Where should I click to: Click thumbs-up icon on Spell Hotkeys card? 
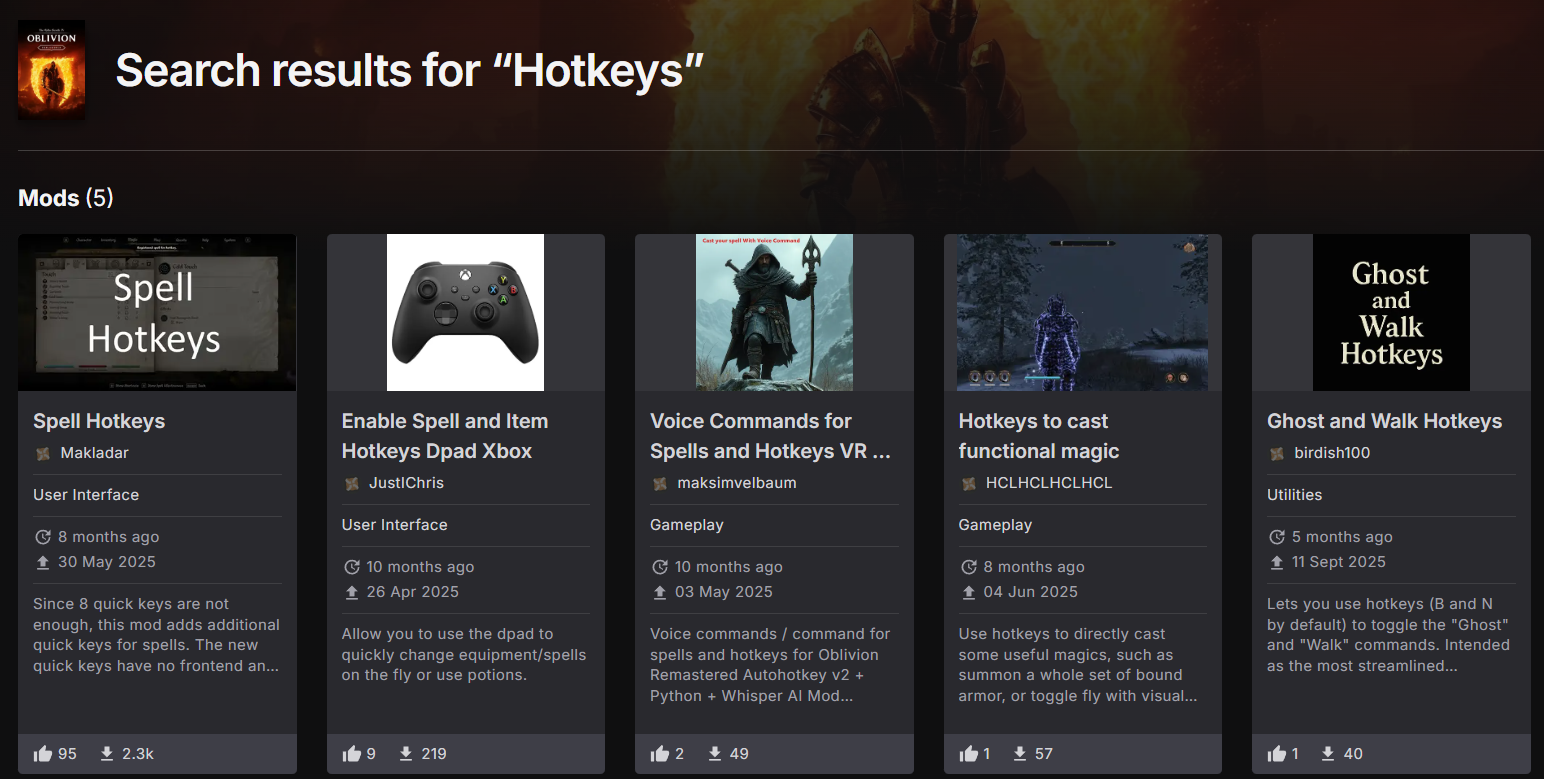[x=43, y=754]
